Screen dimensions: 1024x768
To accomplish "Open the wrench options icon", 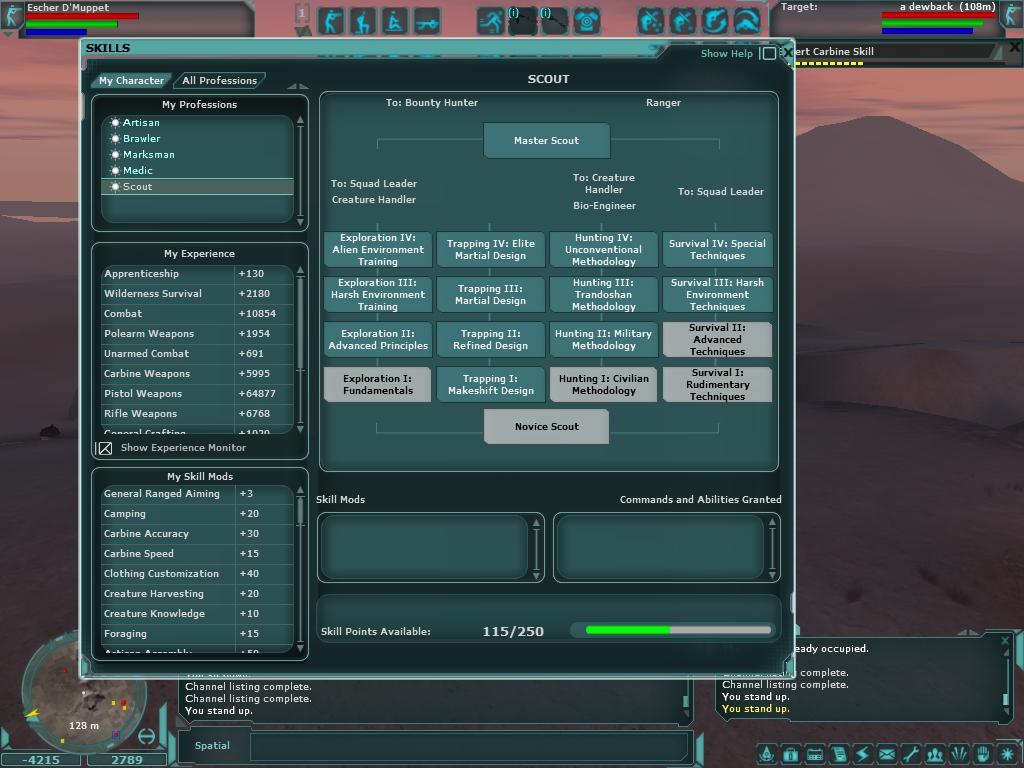I will point(910,754).
